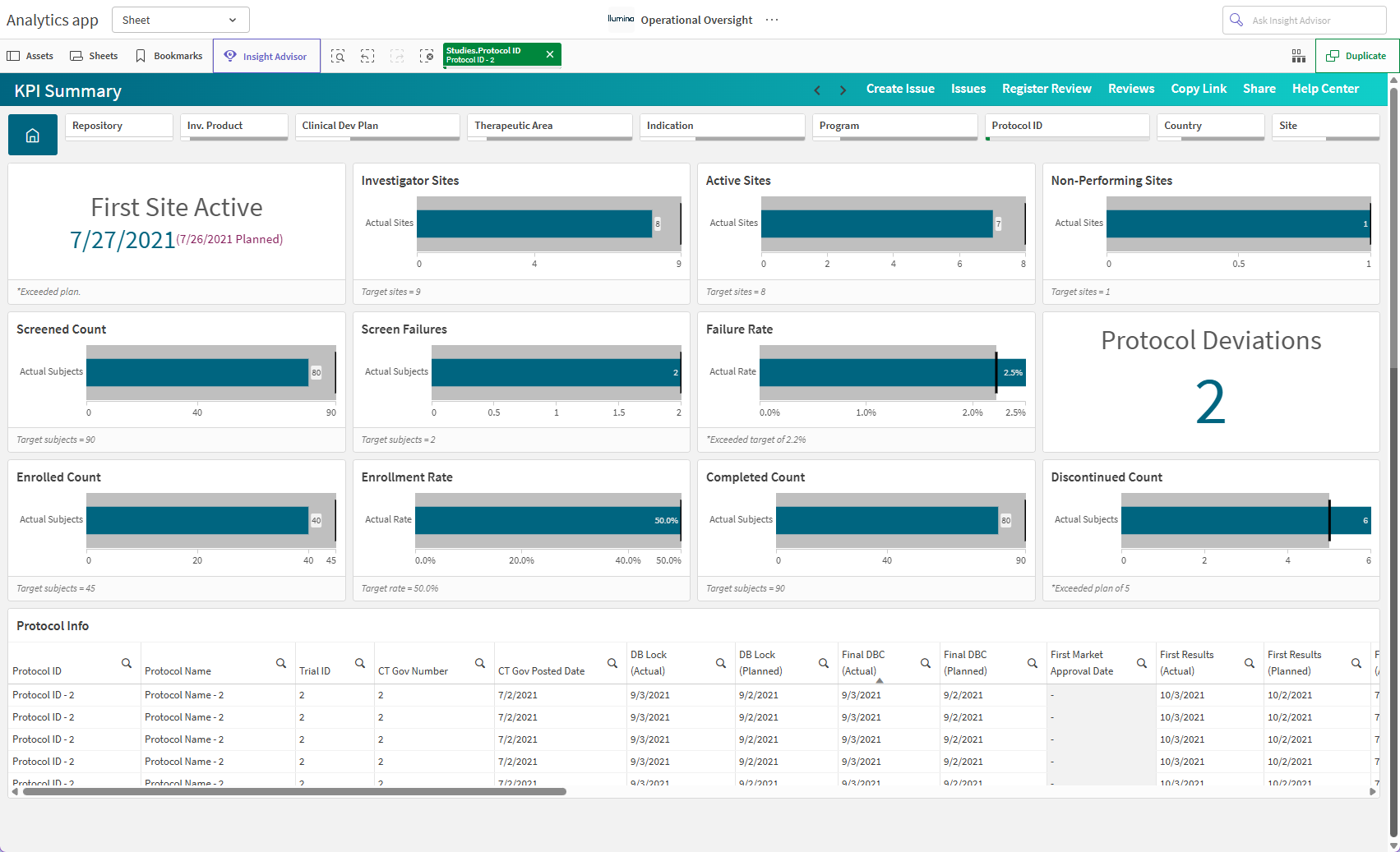1400x852 pixels.
Task: Click the three-dot more options menu
Action: point(772,20)
